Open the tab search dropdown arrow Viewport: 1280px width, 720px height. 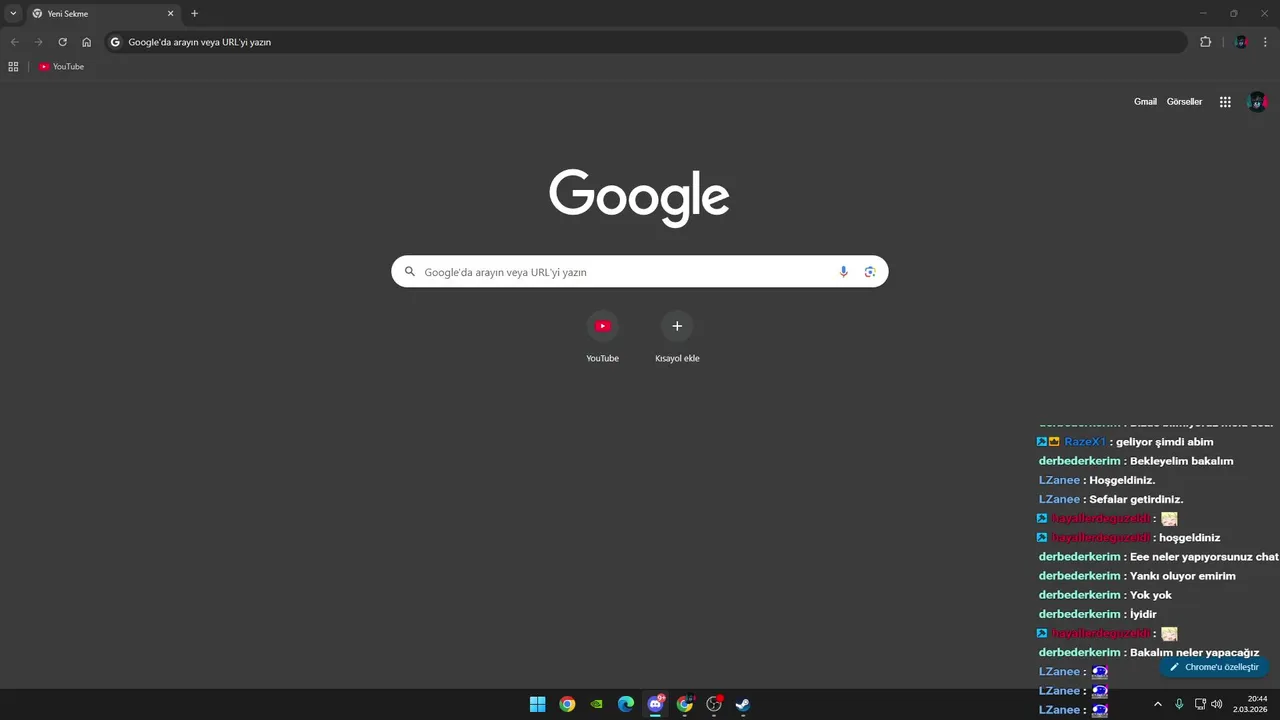pyautogui.click(x=13, y=13)
